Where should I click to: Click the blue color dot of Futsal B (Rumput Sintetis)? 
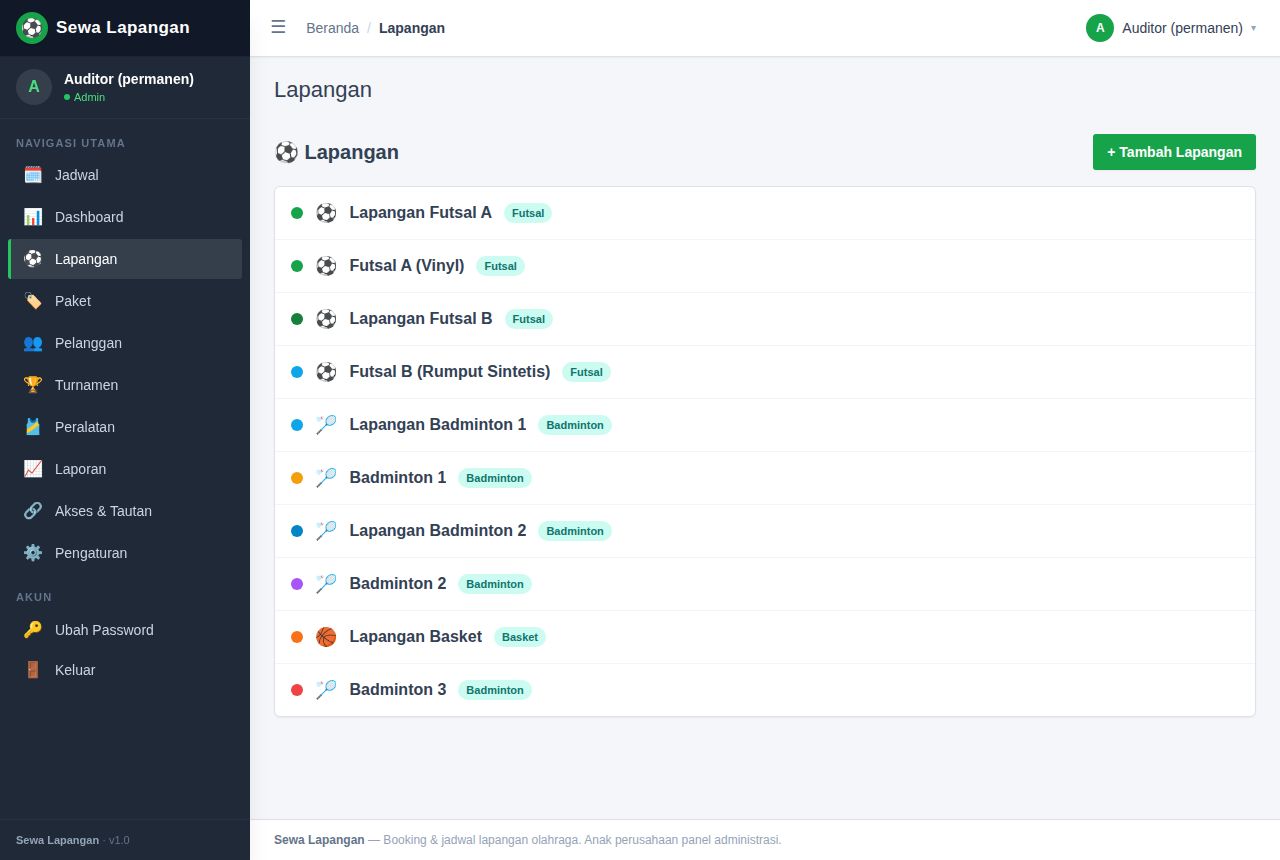click(297, 372)
